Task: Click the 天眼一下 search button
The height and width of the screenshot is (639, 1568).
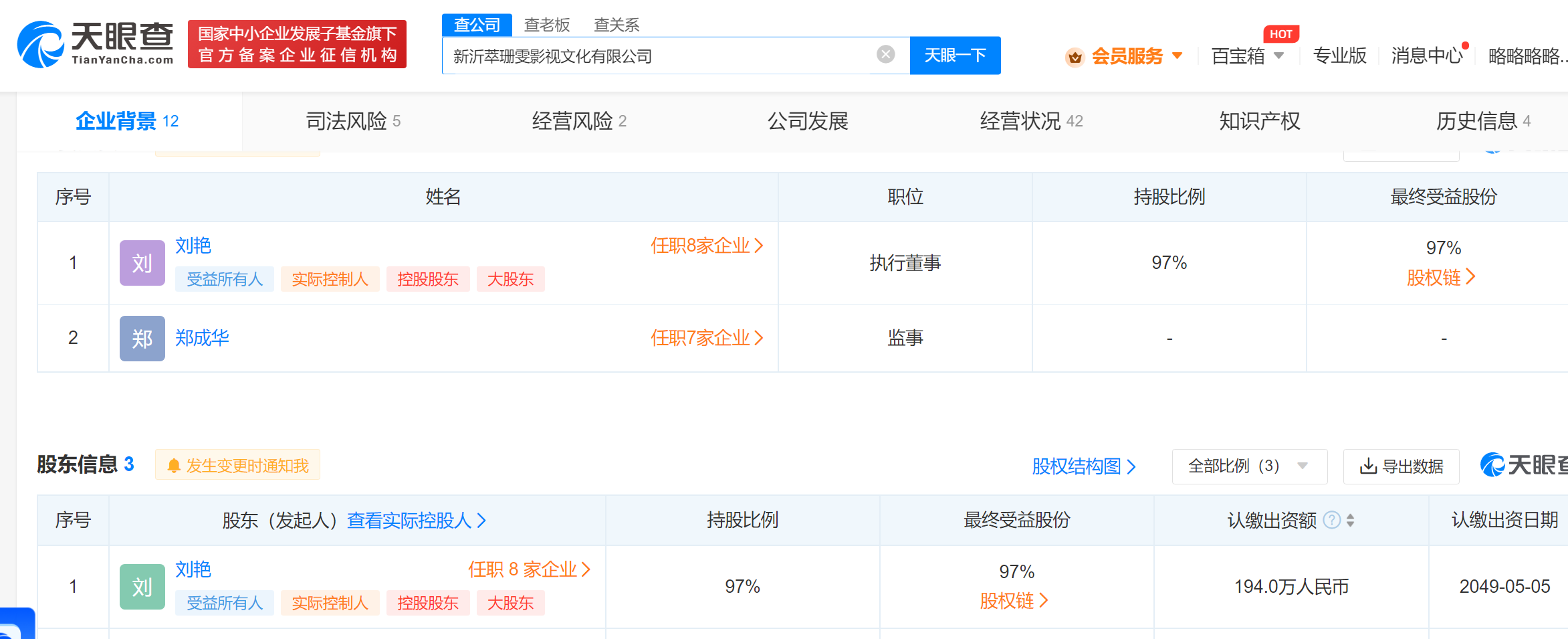Action: (x=955, y=56)
